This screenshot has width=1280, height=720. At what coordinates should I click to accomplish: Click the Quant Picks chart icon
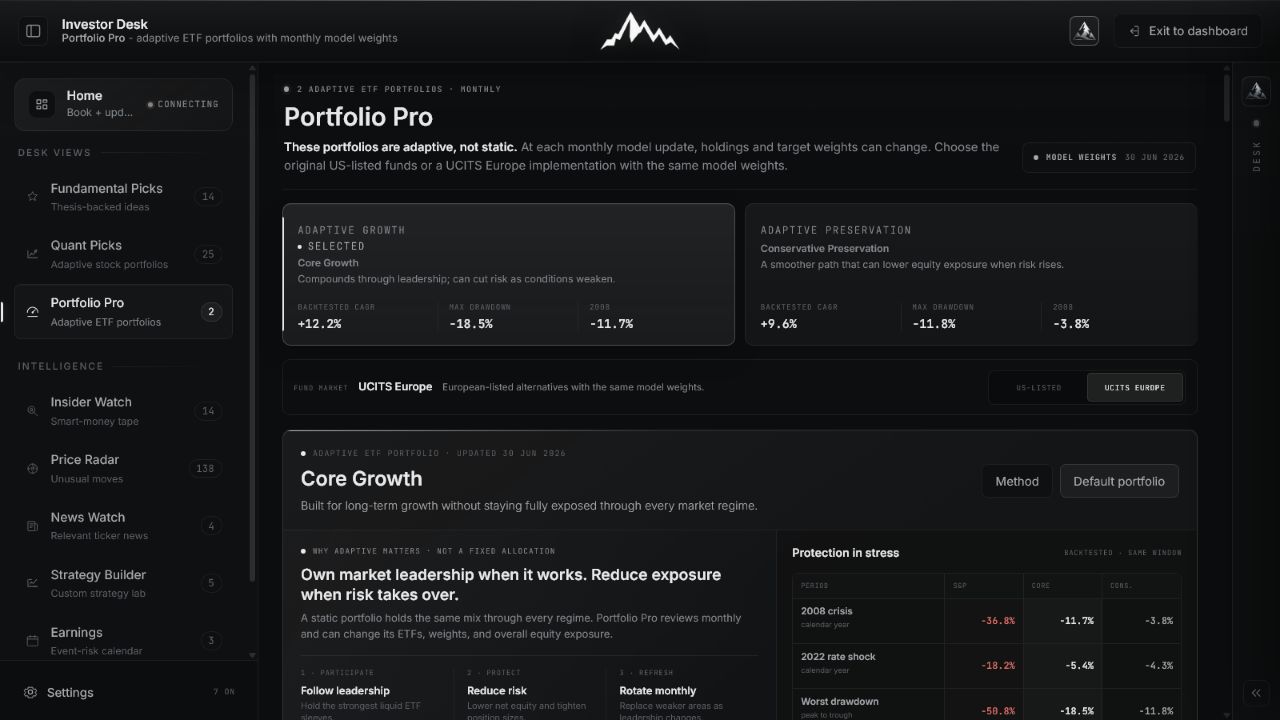[x=32, y=254]
